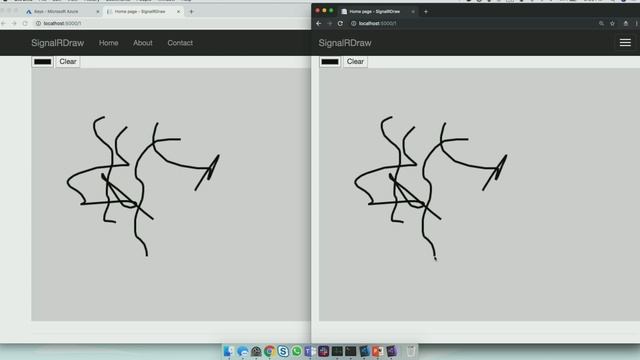Open Skype from the dock
640x360 pixels.
click(283, 351)
